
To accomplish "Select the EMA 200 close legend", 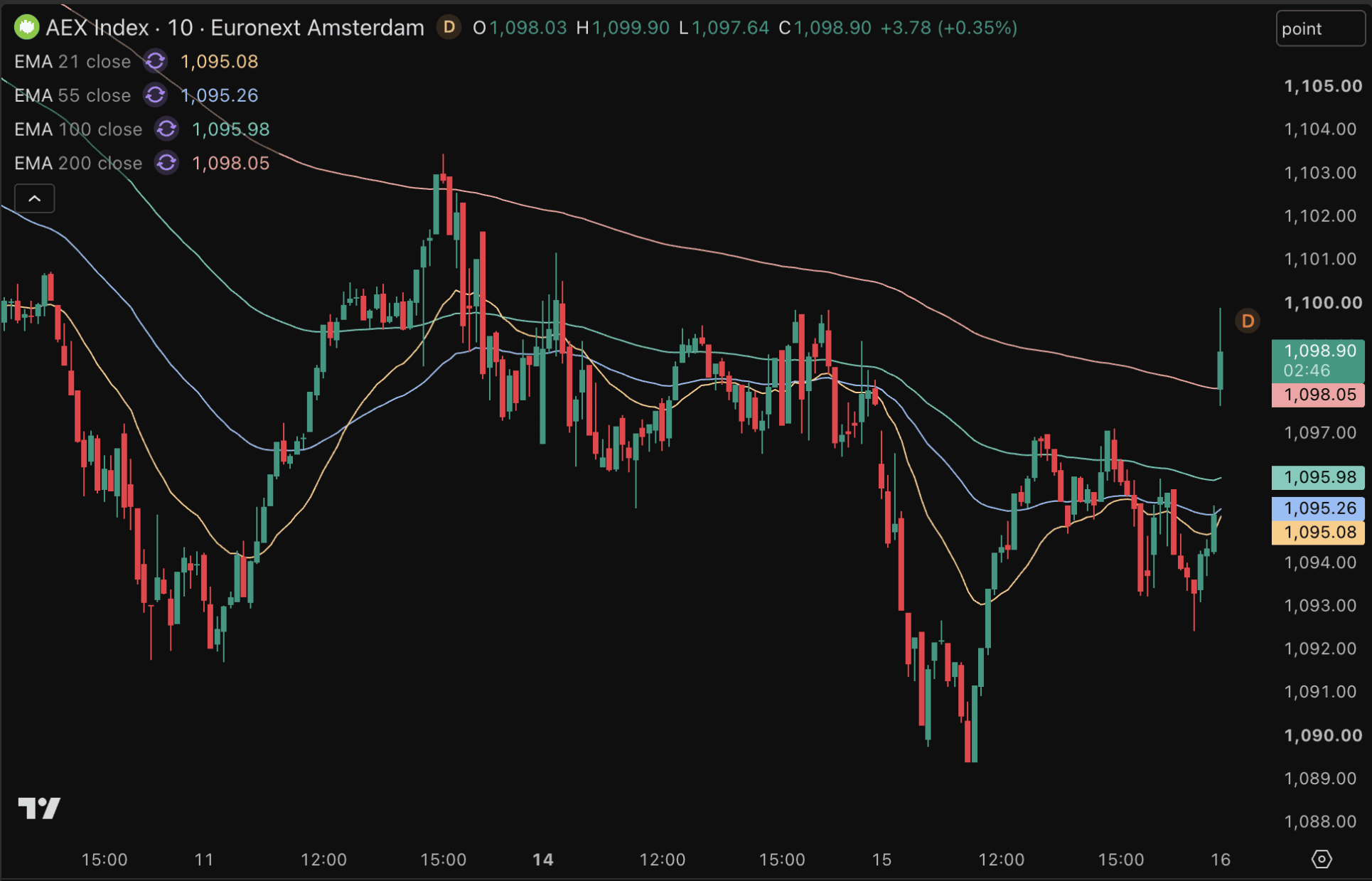I will pos(78,163).
